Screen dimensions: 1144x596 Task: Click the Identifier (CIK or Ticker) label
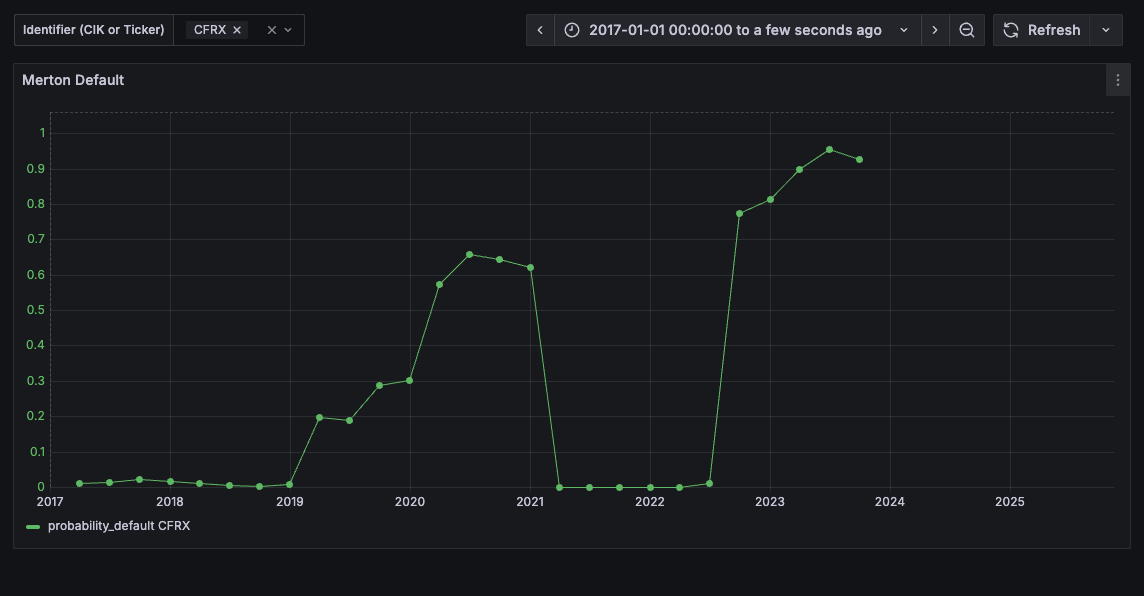point(93,30)
